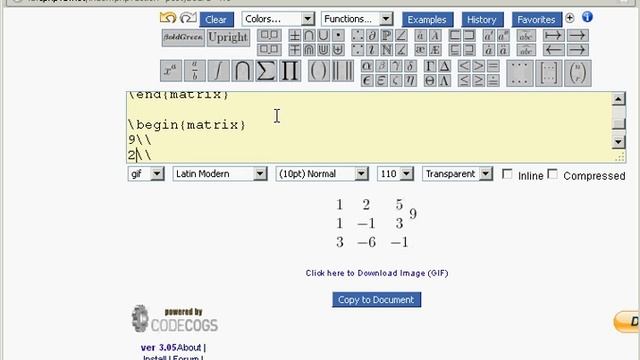
Task: Enable the Inline checkbox
Action: click(507, 174)
